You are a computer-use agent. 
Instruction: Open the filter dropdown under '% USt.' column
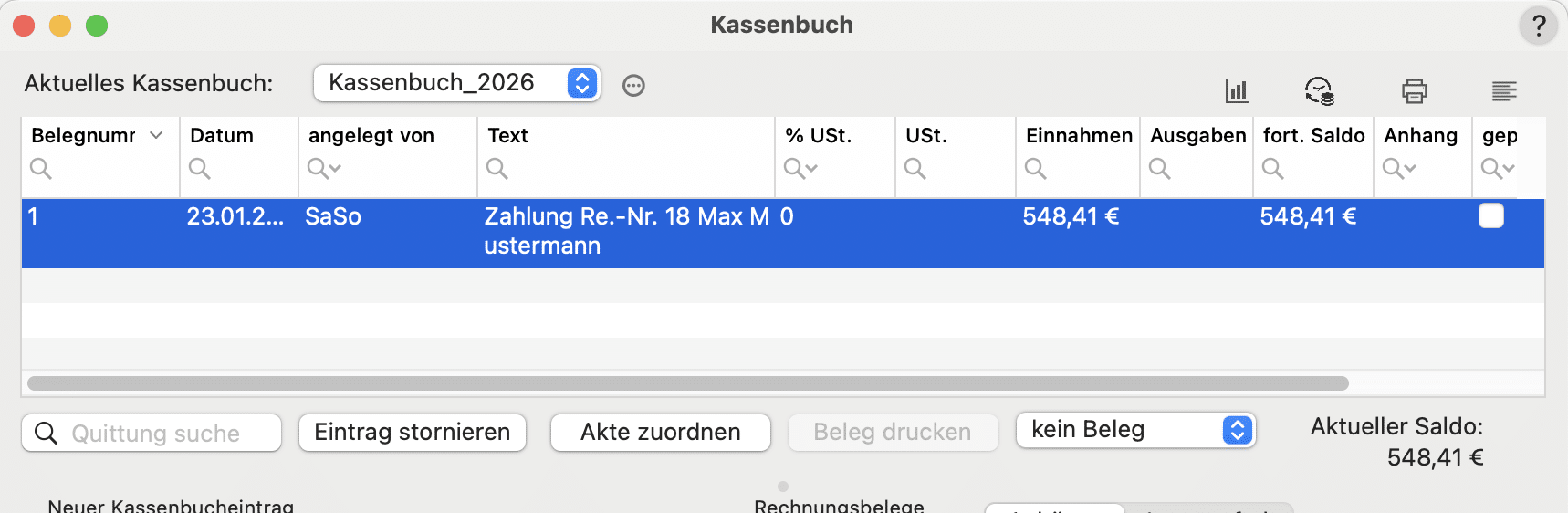click(x=800, y=169)
